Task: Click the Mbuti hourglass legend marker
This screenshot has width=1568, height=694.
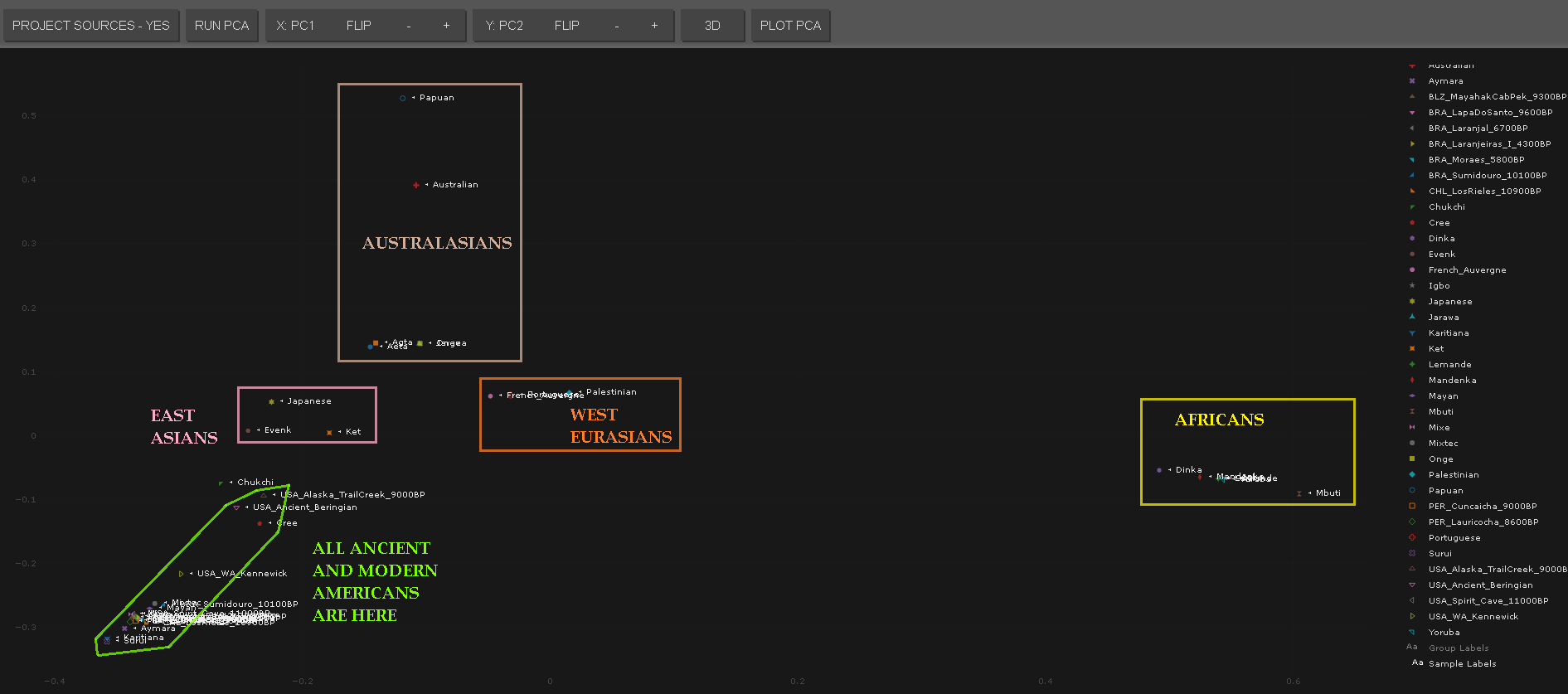Action: (1412, 412)
